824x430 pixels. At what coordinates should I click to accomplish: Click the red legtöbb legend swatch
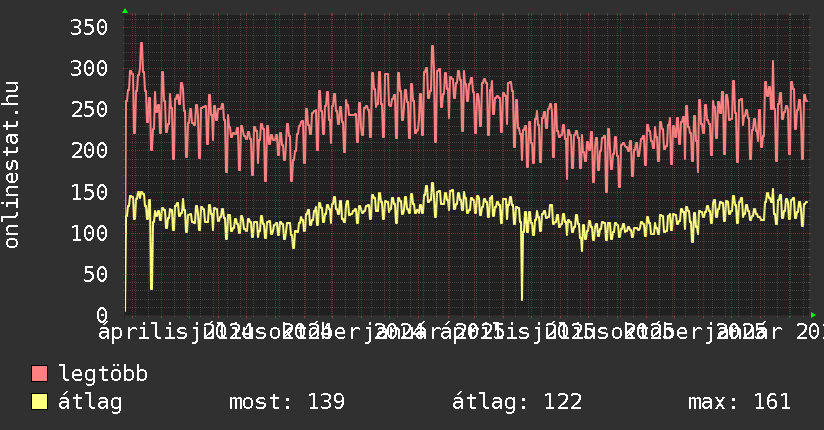click(x=40, y=374)
